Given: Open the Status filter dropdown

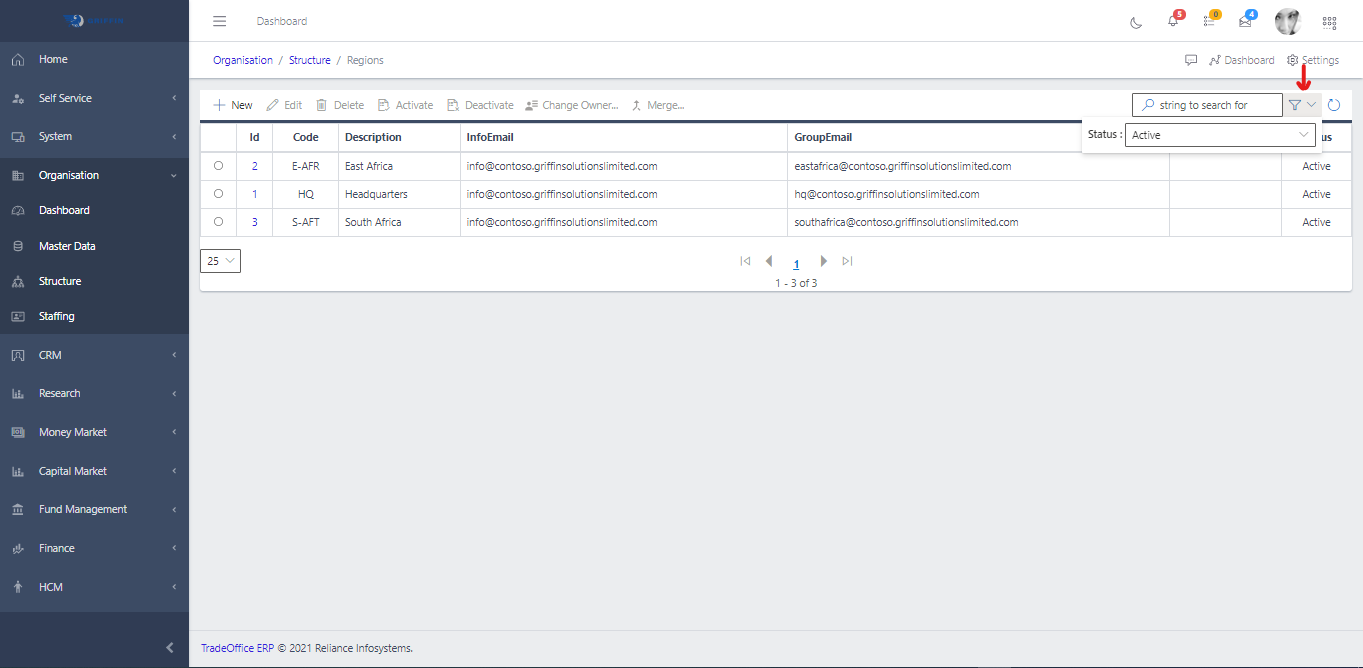Looking at the screenshot, I should (1220, 135).
